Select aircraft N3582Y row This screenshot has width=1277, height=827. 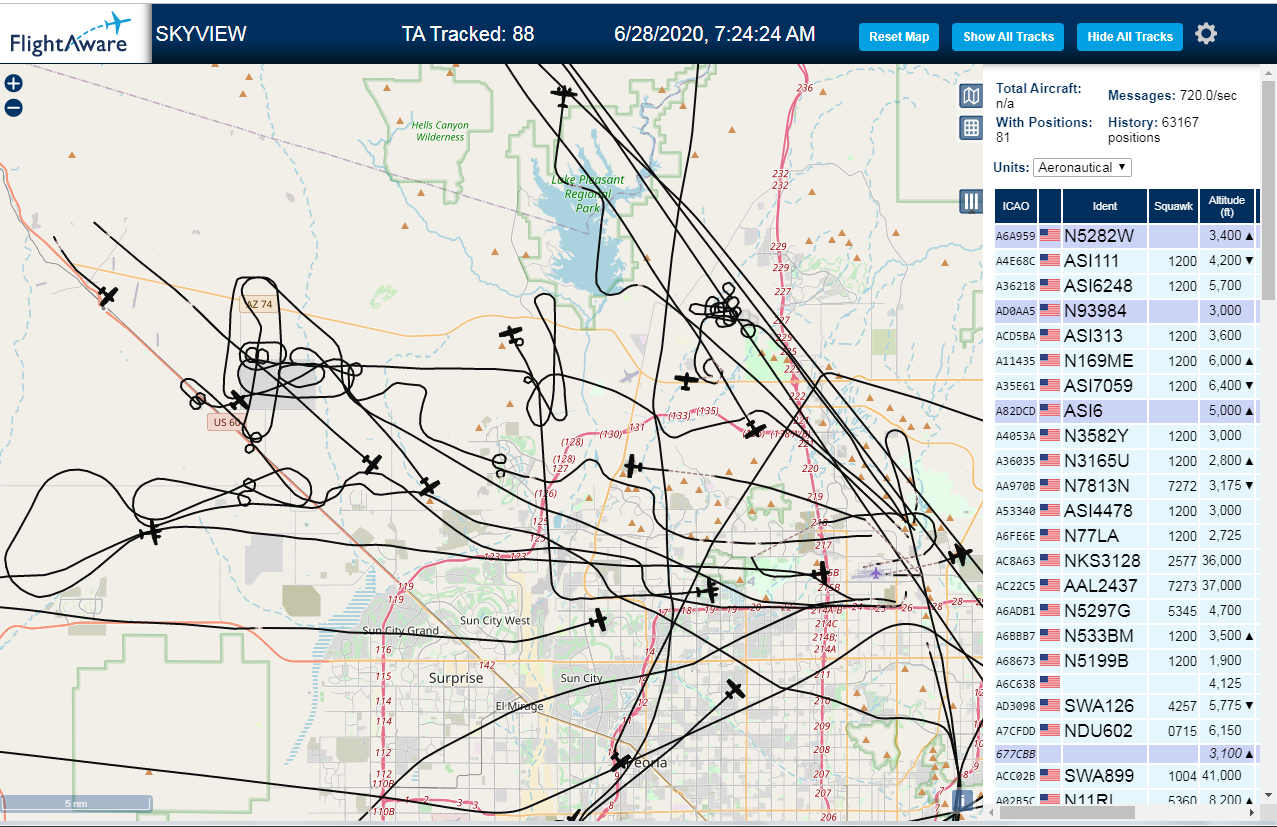coord(1125,436)
